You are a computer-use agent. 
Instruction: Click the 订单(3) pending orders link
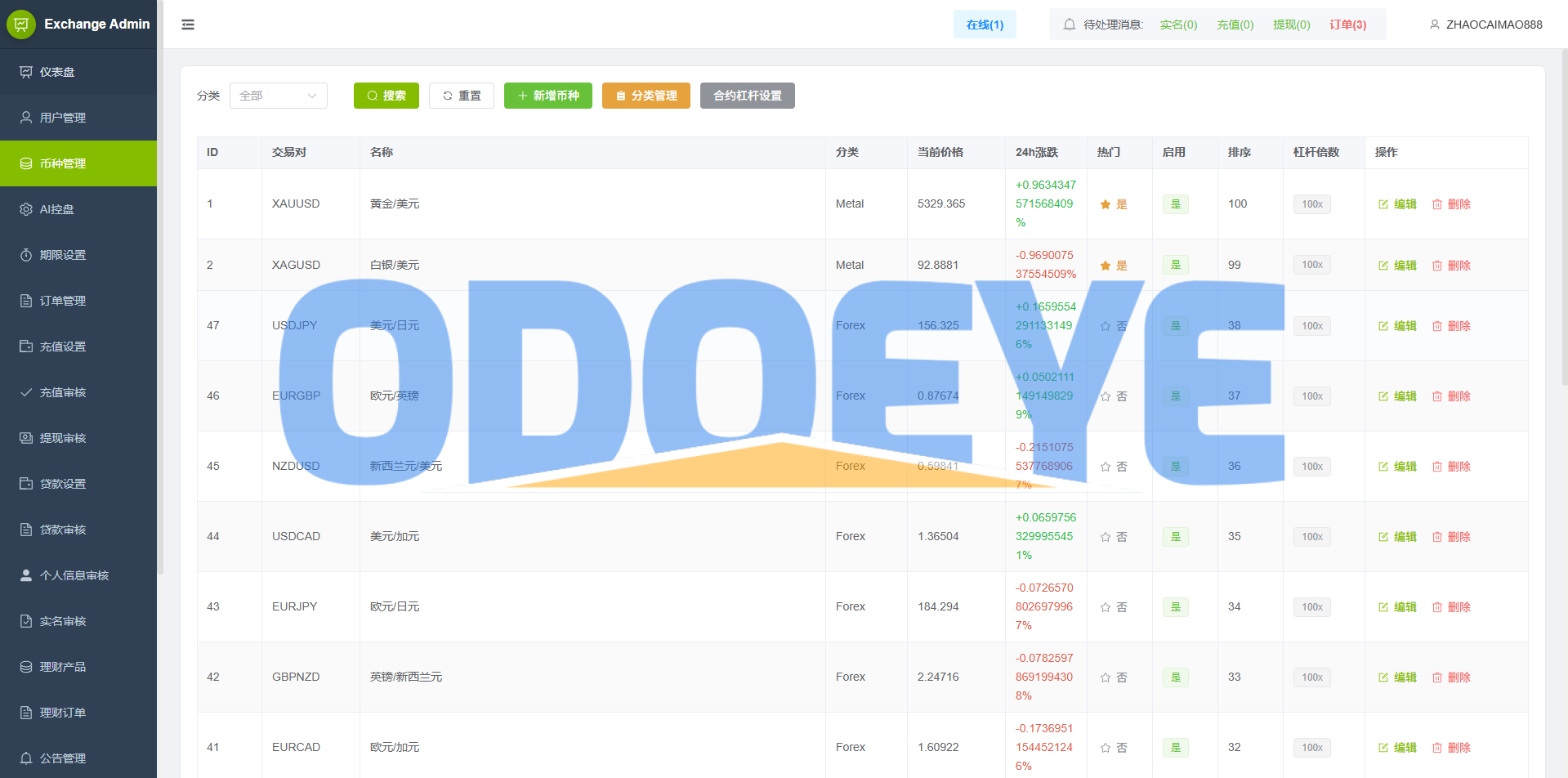point(1347,25)
